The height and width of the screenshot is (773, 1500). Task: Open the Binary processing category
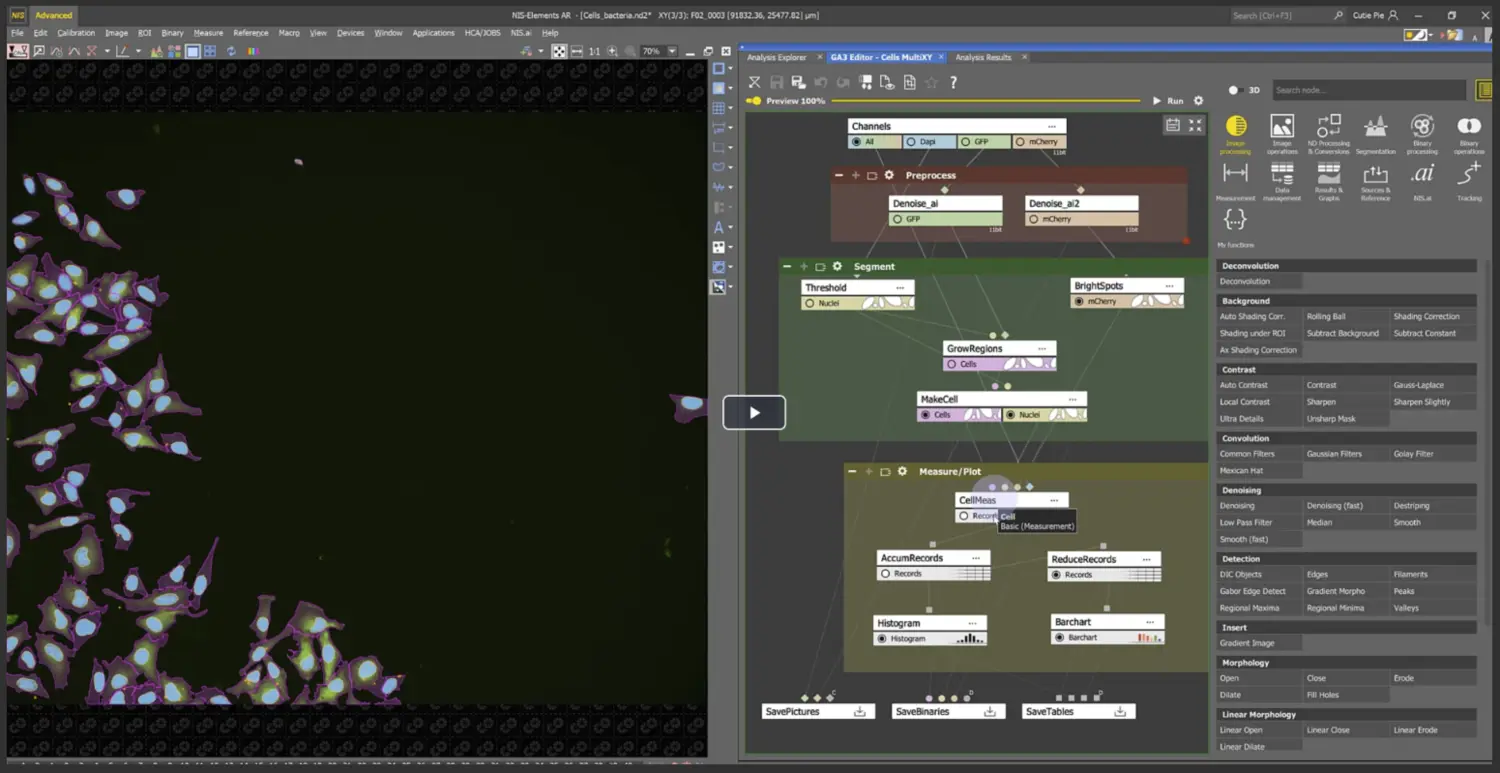[1422, 132]
